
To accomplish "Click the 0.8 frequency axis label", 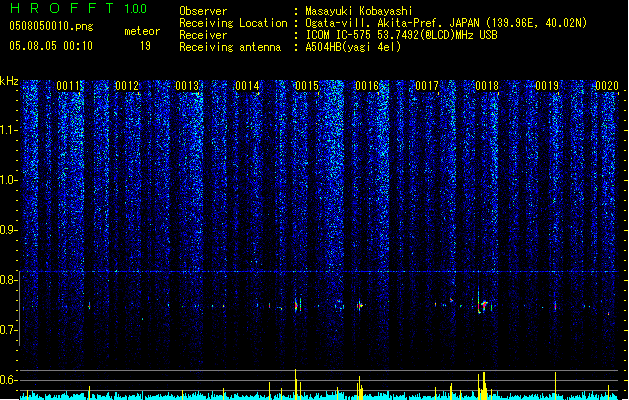I will [x=9, y=280].
